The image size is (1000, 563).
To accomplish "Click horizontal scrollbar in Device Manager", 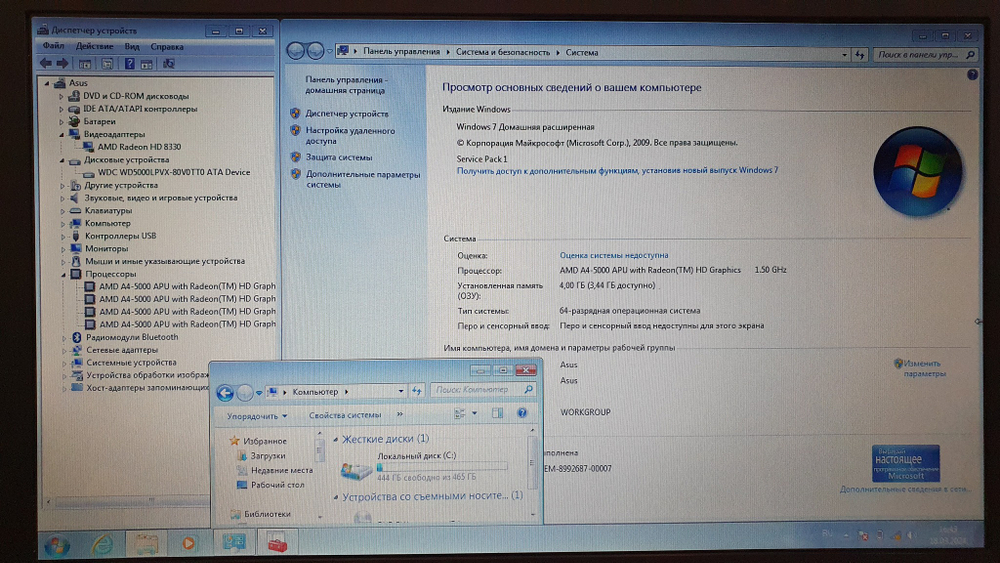I will point(151,502).
